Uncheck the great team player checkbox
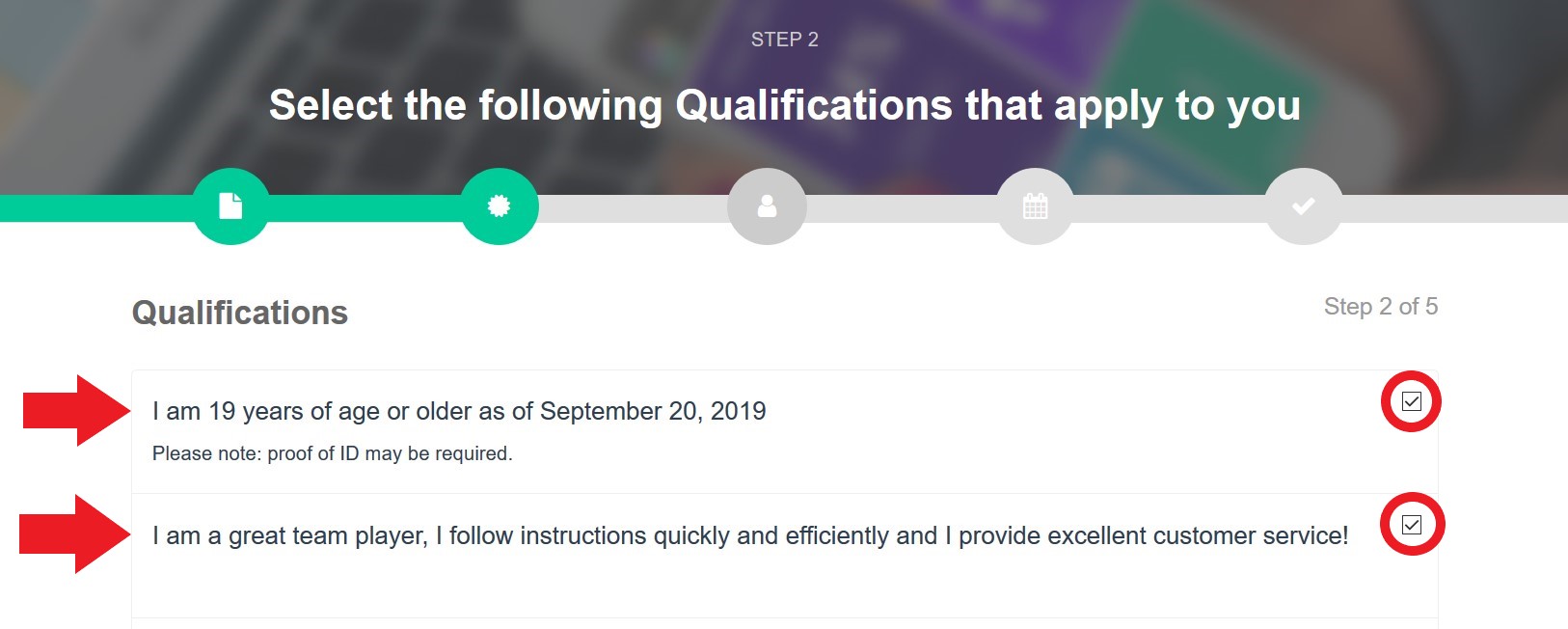Viewport: 1568px width, 629px height. pos(1411,525)
